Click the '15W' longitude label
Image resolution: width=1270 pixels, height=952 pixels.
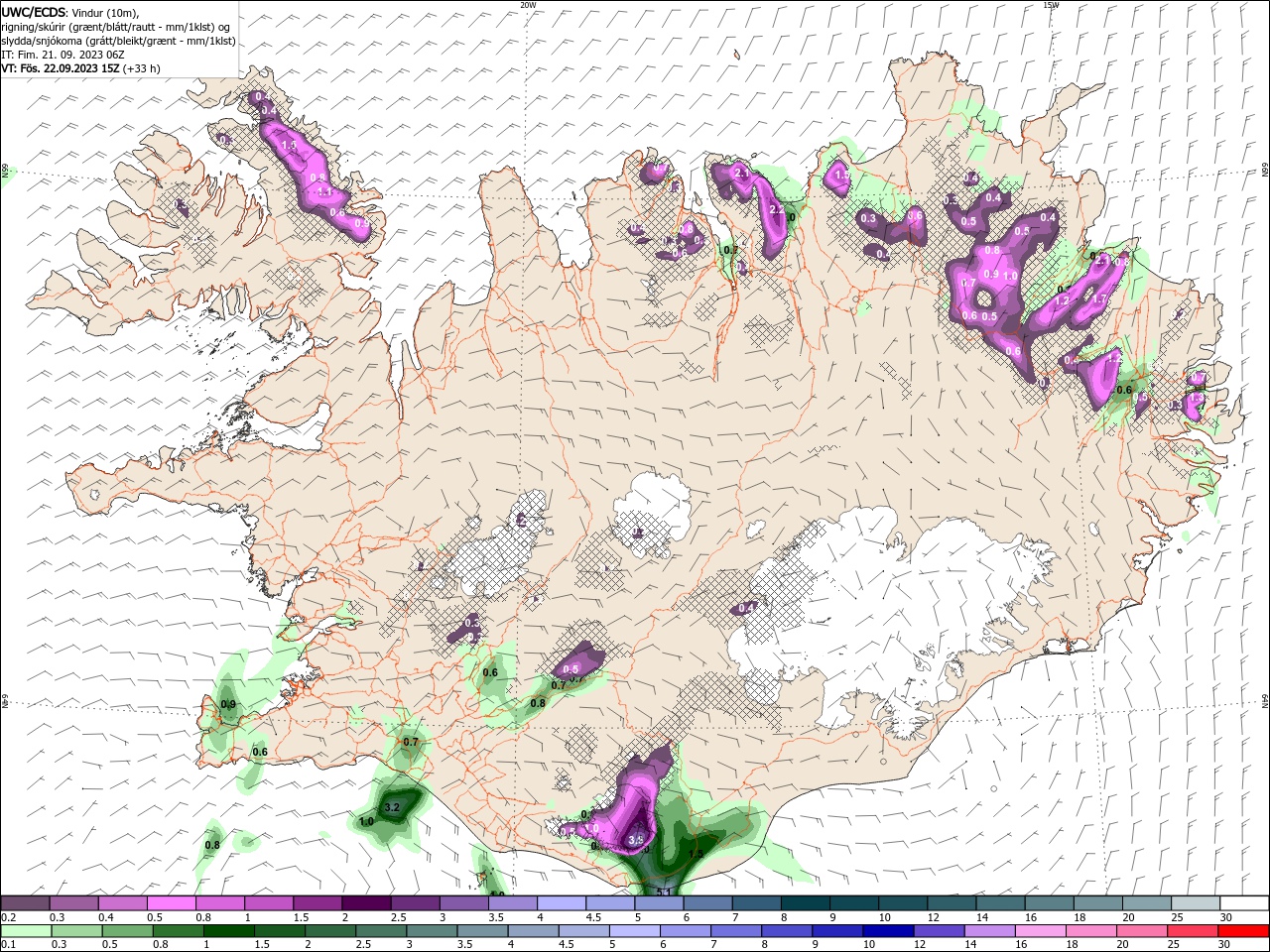pos(1051,5)
